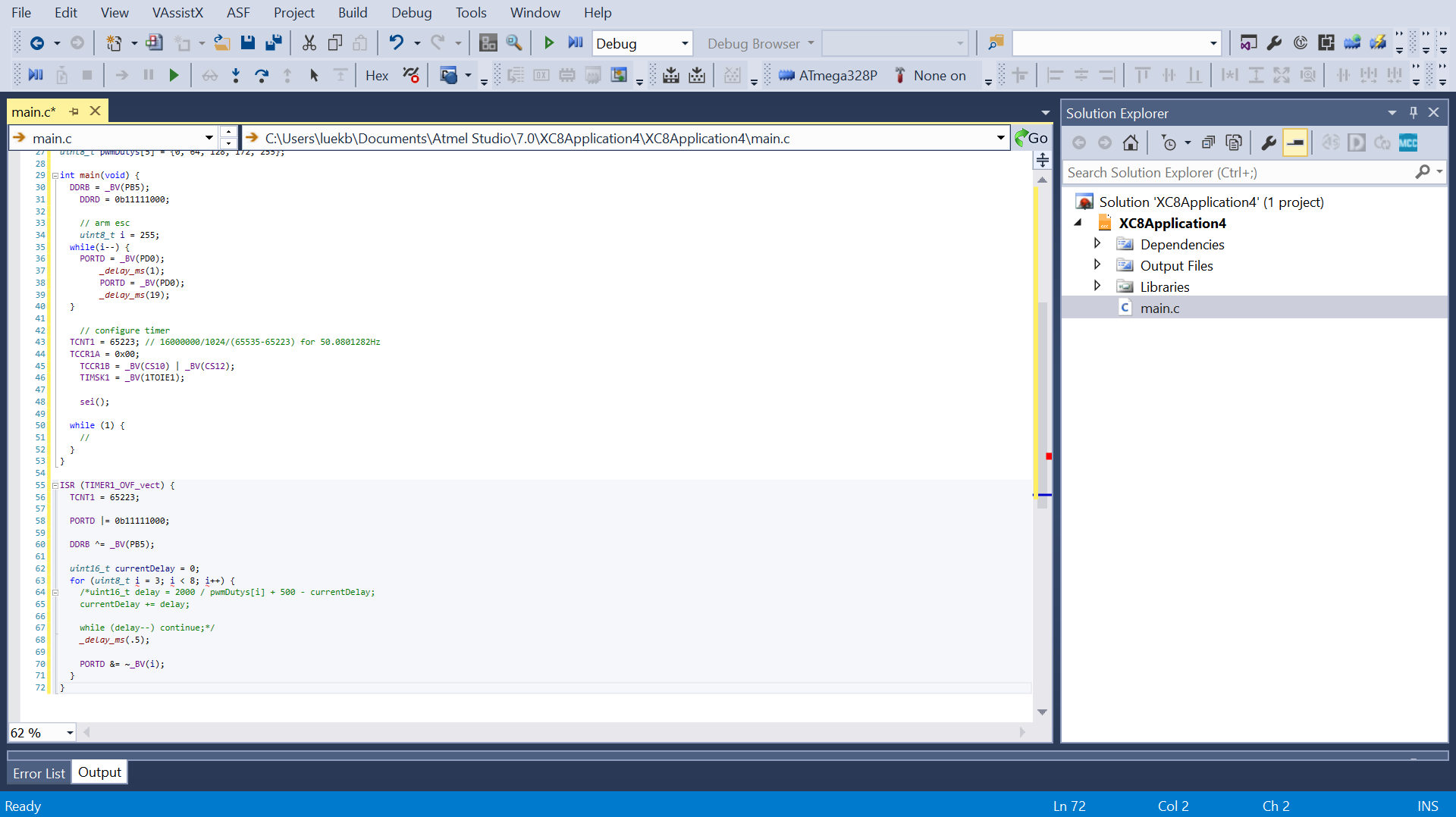Viewport: 1456px width, 817px height.
Task: Toggle pin on the main.c tab
Action: click(x=74, y=111)
